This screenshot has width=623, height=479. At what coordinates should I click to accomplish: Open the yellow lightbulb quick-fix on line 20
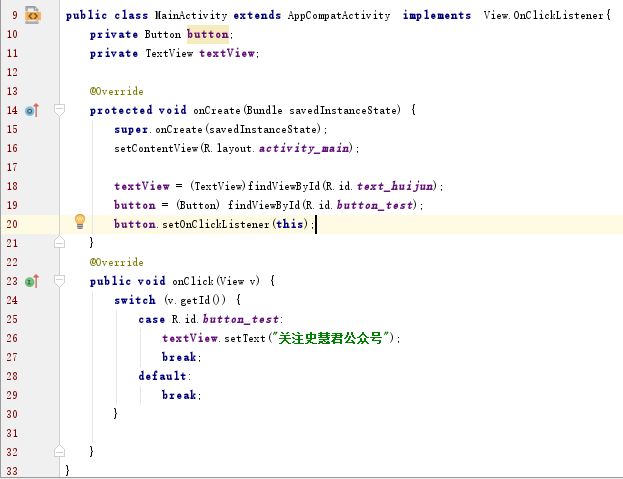(x=80, y=222)
